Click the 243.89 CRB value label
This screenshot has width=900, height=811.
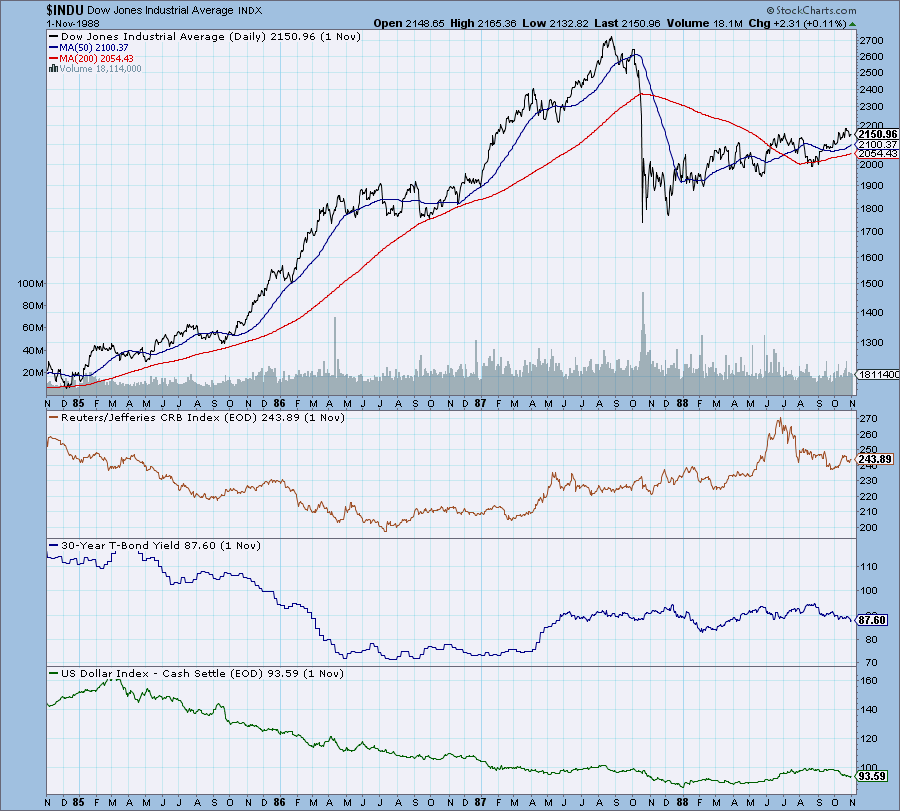(x=877, y=459)
